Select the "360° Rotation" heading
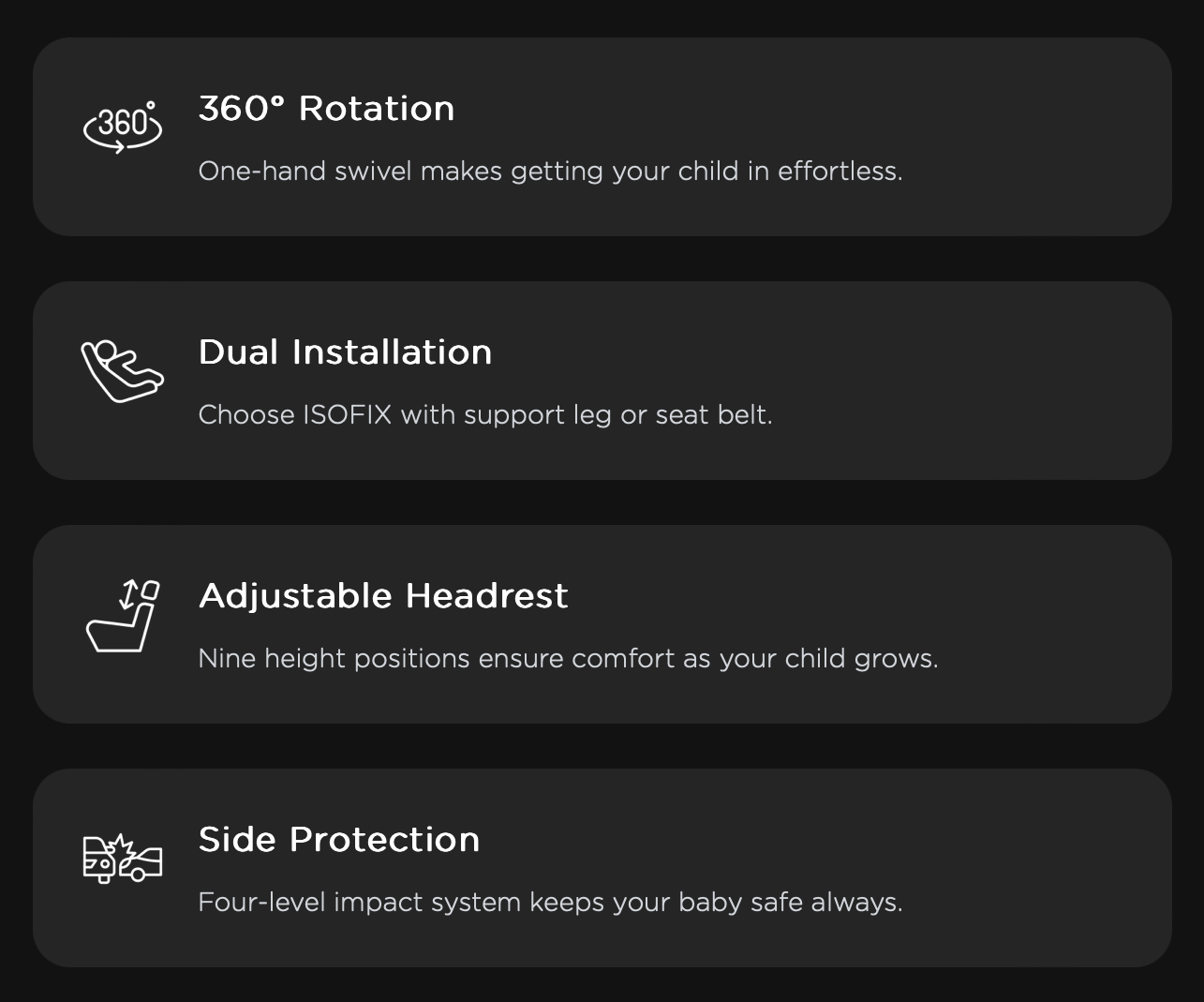Screen dimensions: 1204x1002 [x=326, y=109]
